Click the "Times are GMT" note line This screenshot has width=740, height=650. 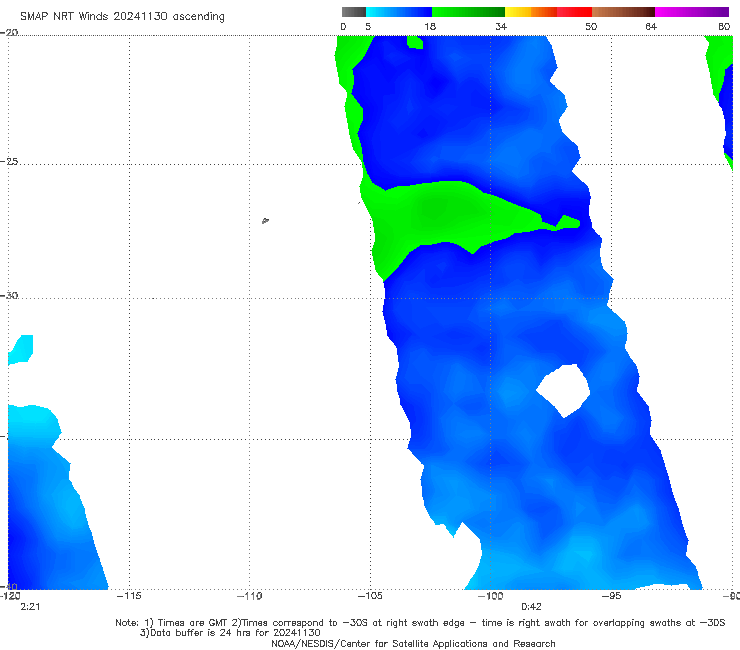[x=420, y=623]
